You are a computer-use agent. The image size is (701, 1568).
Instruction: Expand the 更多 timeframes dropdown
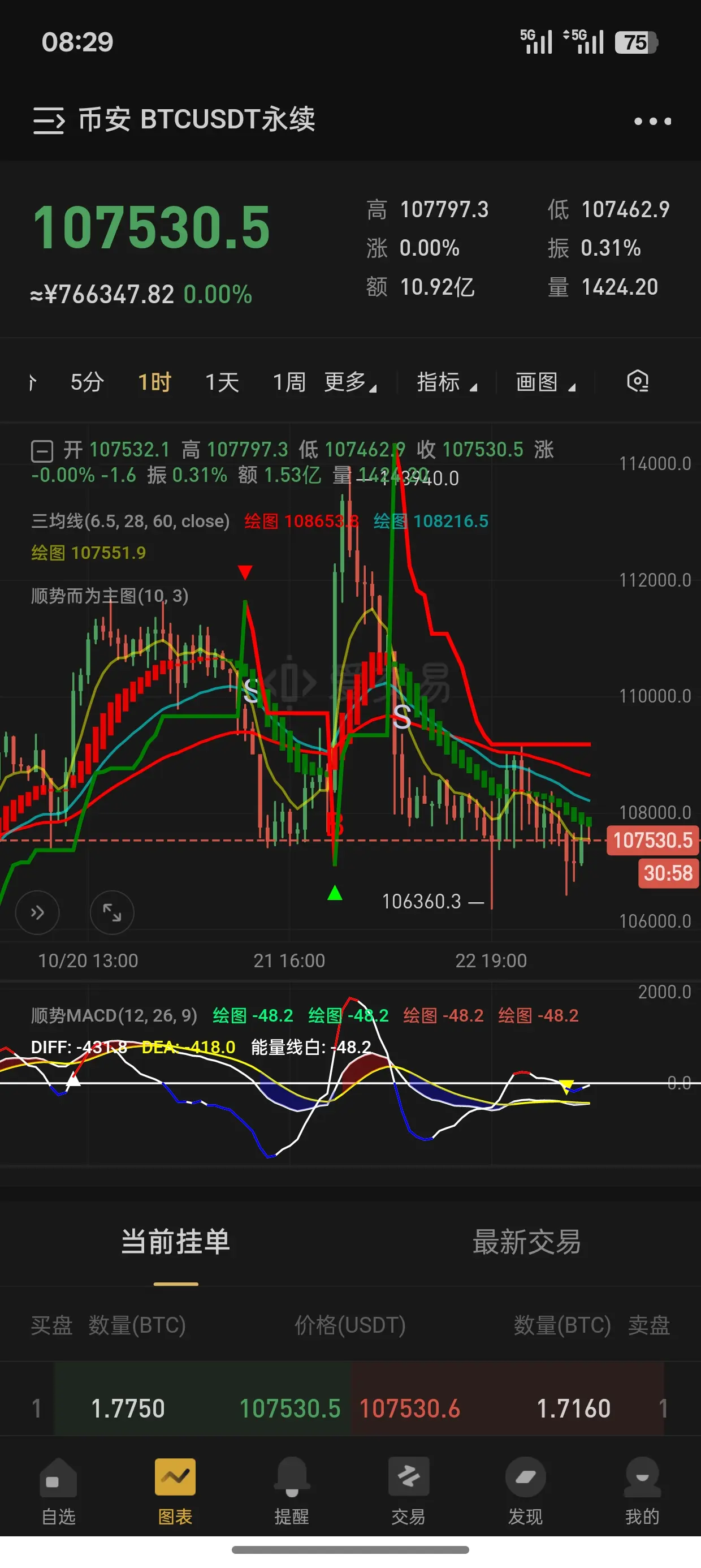(351, 382)
